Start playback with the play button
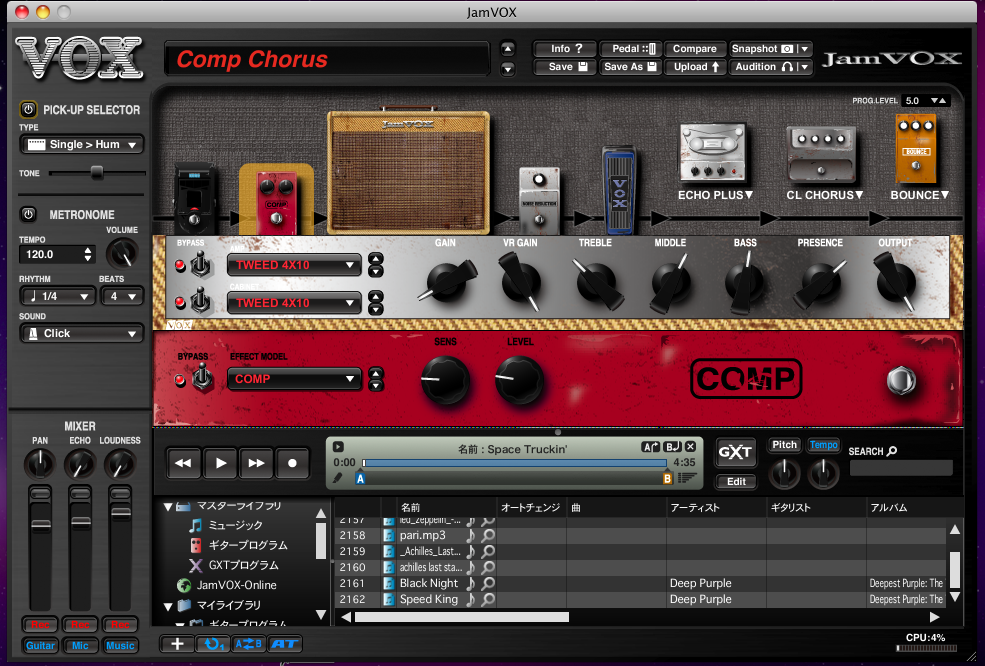985x666 pixels. coord(220,463)
